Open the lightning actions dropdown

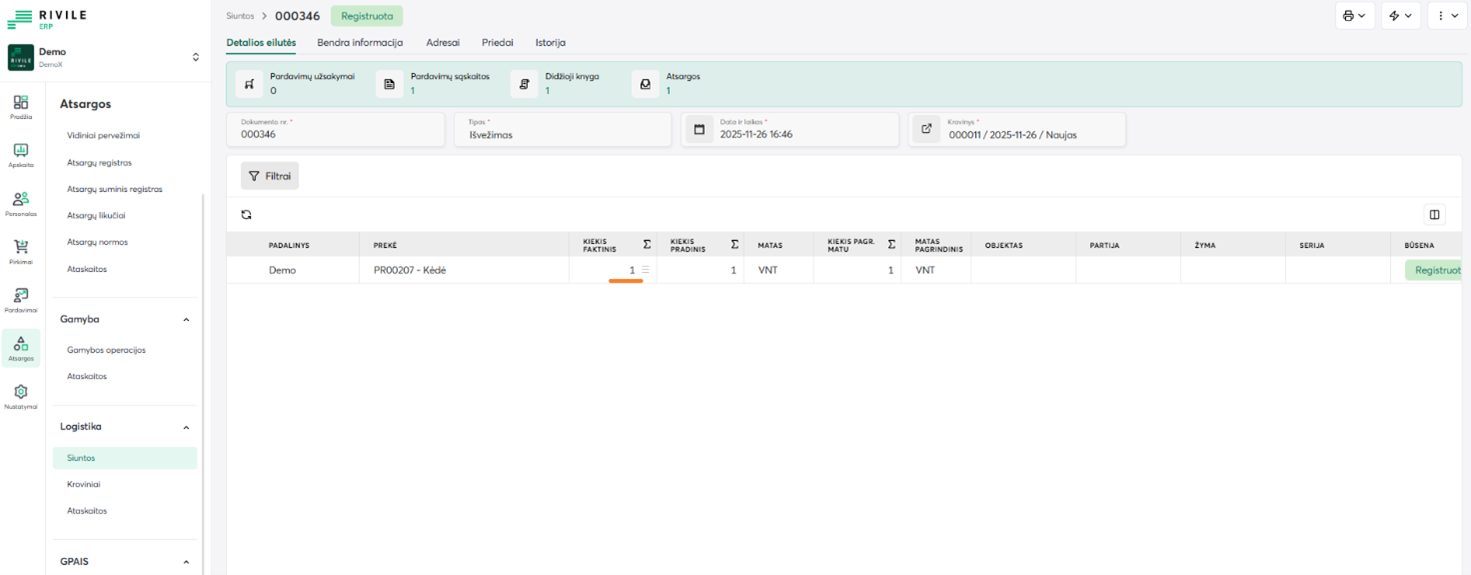point(1400,16)
